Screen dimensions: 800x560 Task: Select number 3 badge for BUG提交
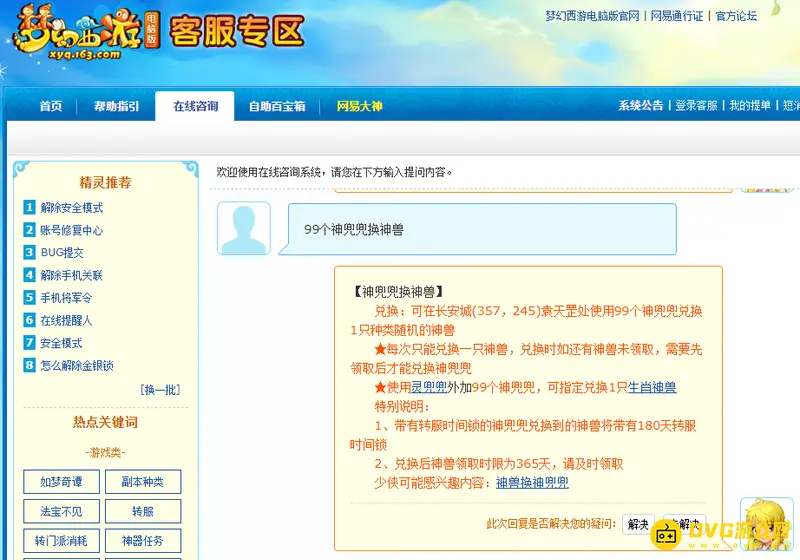[x=29, y=252]
